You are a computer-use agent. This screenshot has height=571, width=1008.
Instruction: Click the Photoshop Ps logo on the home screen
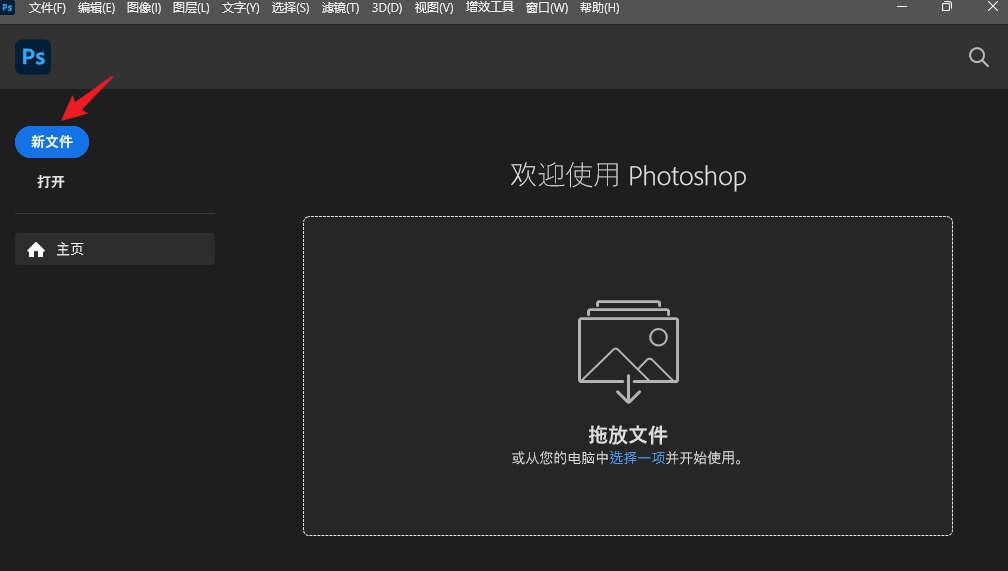click(33, 57)
